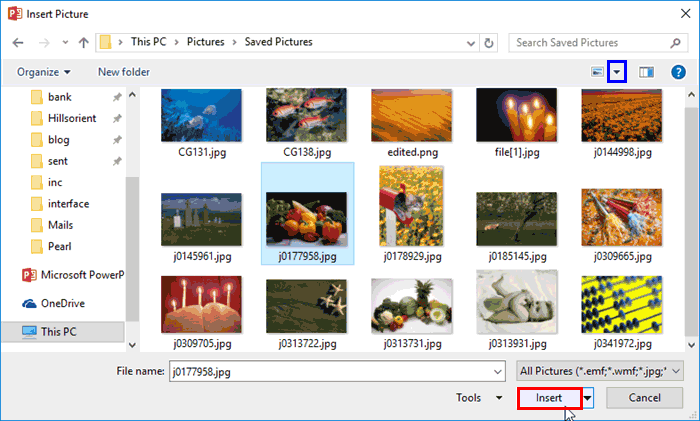
Task: Open the recent locations dropdown arrow
Action: (65, 43)
